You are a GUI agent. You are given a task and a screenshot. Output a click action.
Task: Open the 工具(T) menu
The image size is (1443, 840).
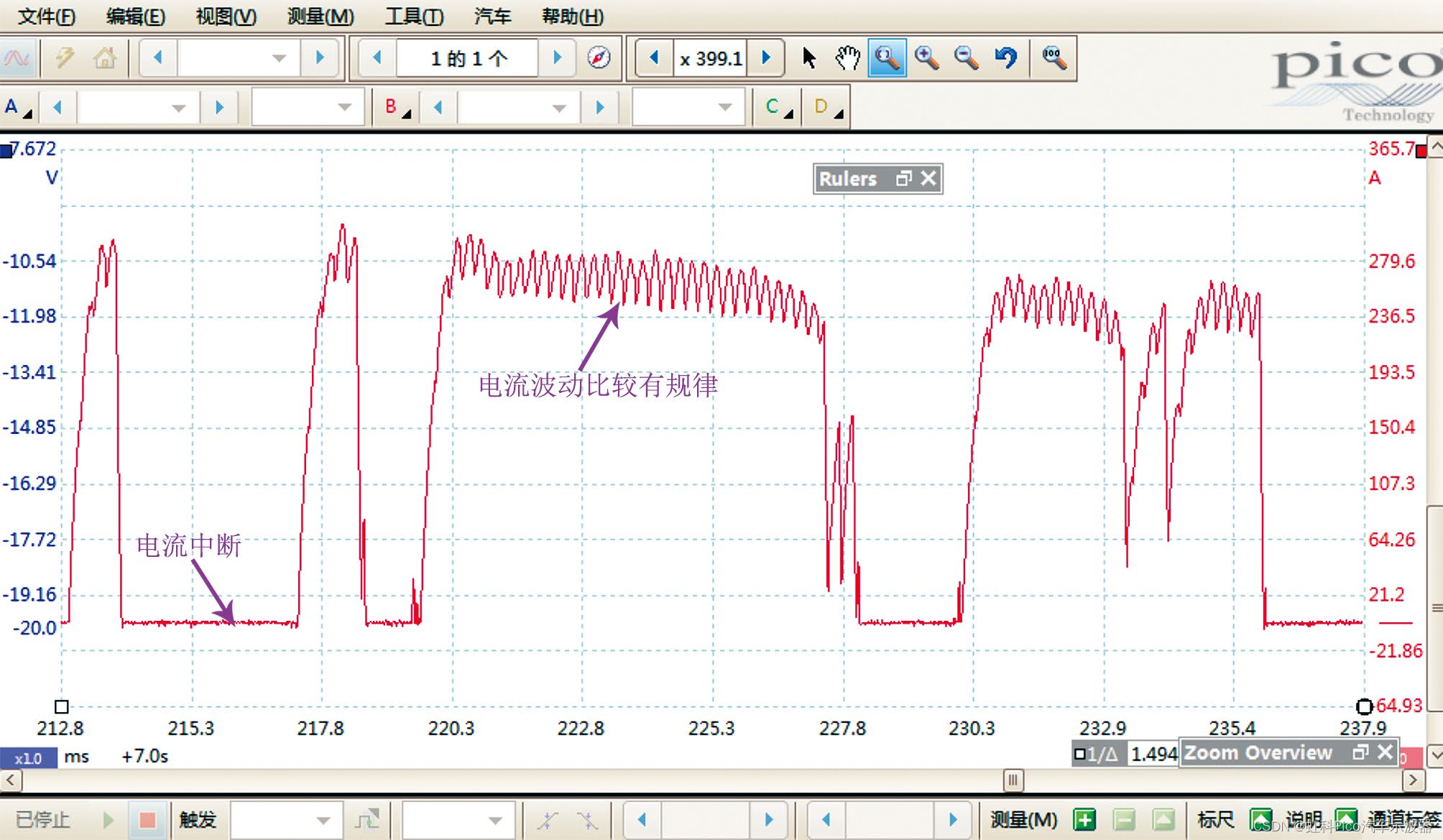coord(414,16)
